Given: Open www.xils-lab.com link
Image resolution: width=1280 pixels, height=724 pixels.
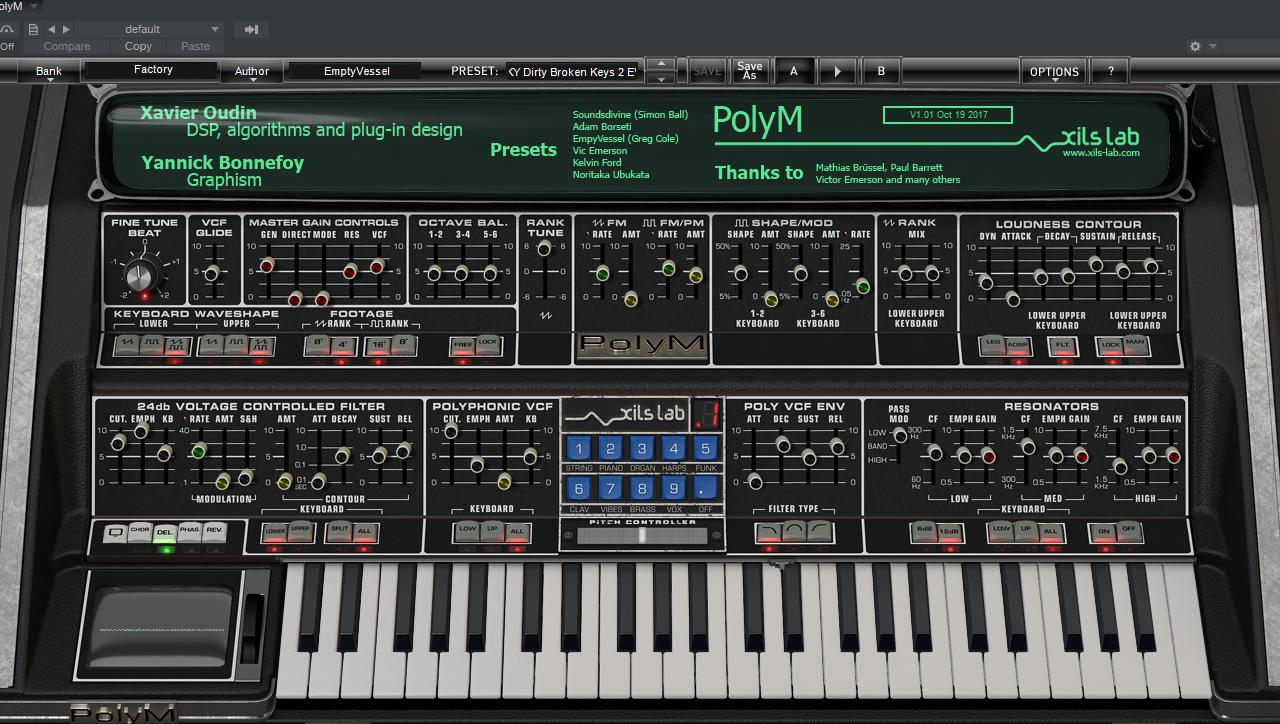Looking at the screenshot, I should tap(1100, 153).
